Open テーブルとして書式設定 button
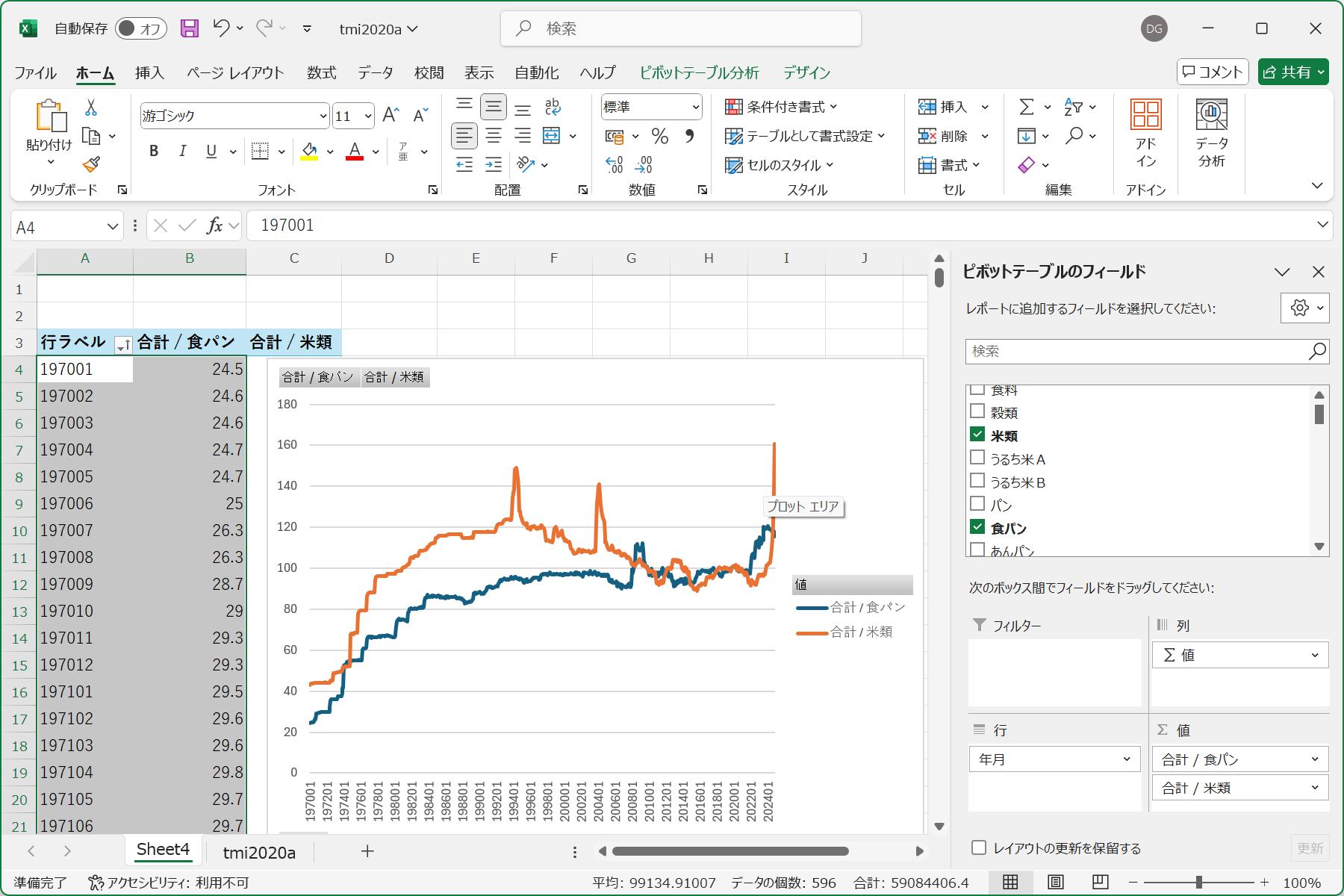This screenshot has width=1344, height=896. (x=805, y=136)
